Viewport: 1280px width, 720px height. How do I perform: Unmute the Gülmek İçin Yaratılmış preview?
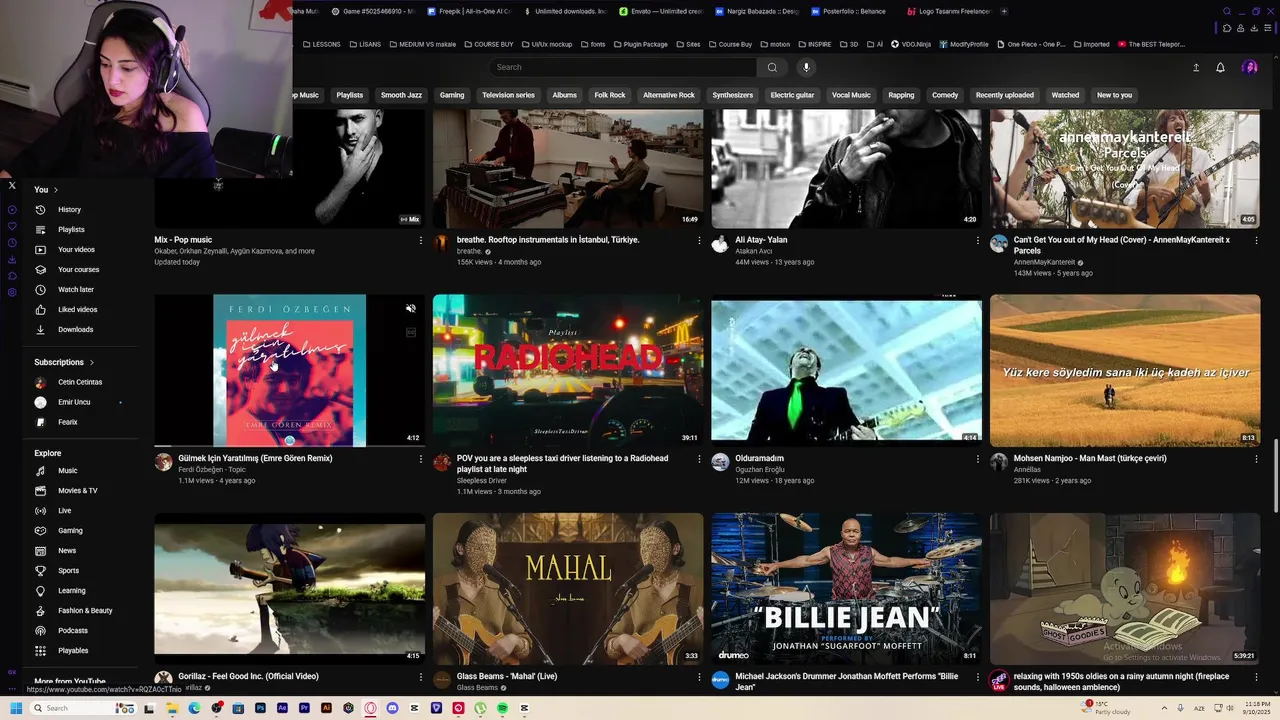(x=411, y=308)
